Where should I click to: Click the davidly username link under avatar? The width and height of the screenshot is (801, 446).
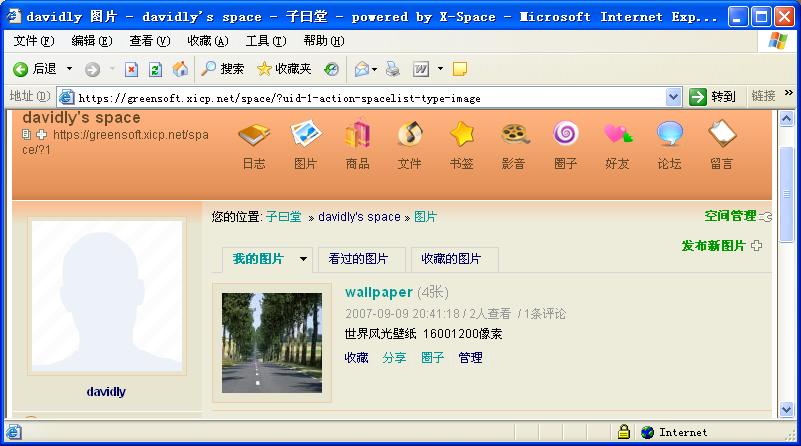point(106,392)
